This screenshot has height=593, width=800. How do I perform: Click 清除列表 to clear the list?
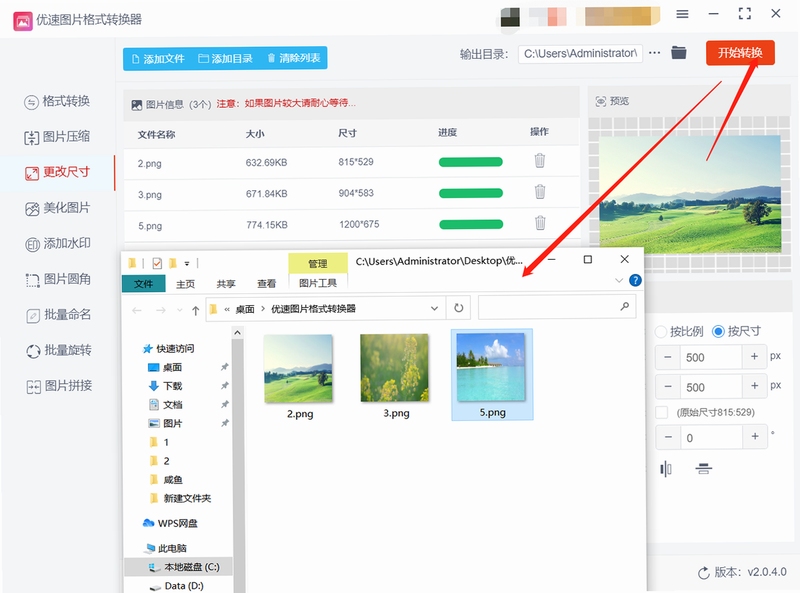click(294, 58)
